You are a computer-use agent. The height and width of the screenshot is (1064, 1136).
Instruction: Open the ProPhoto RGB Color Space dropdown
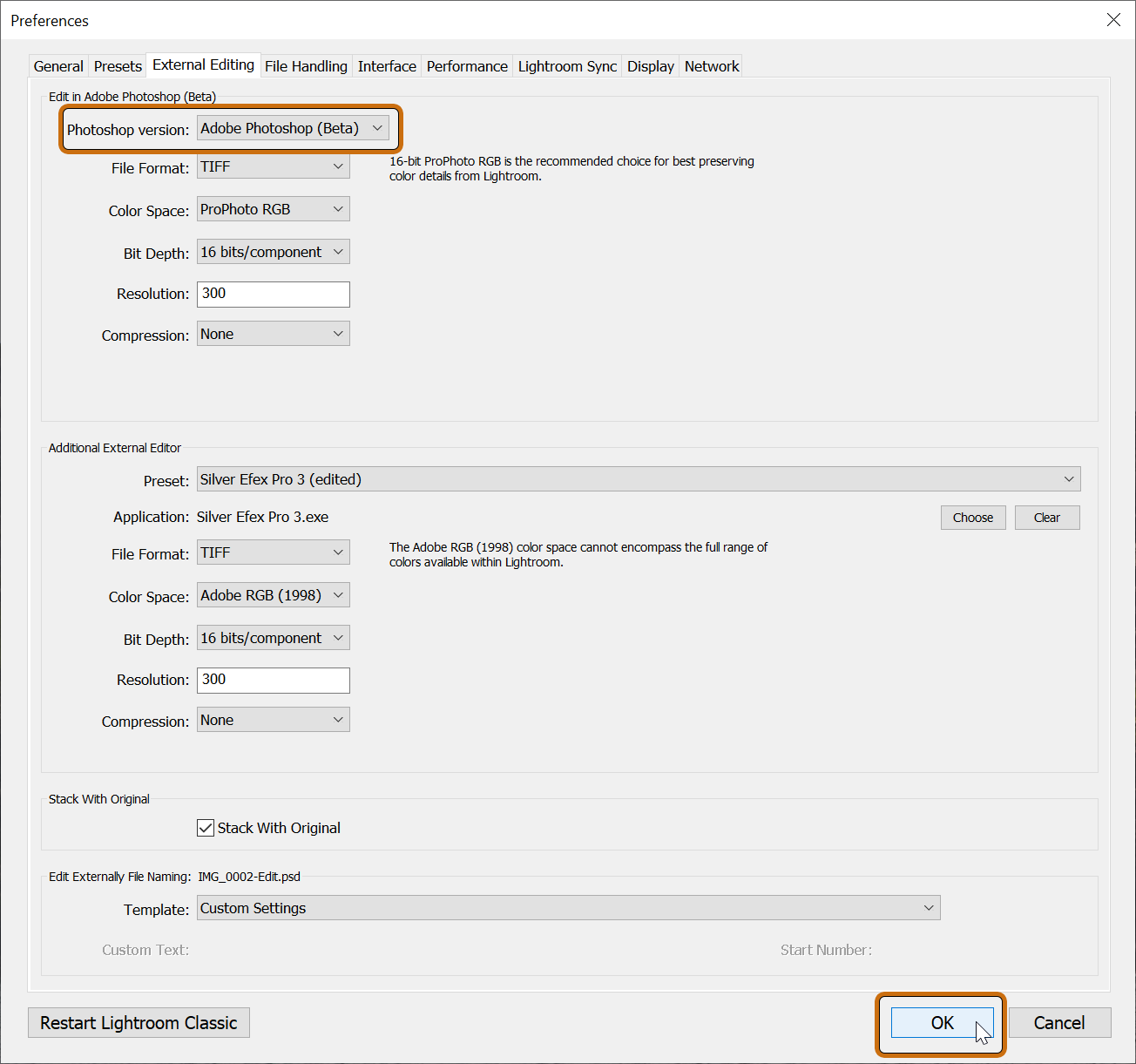[x=274, y=209]
